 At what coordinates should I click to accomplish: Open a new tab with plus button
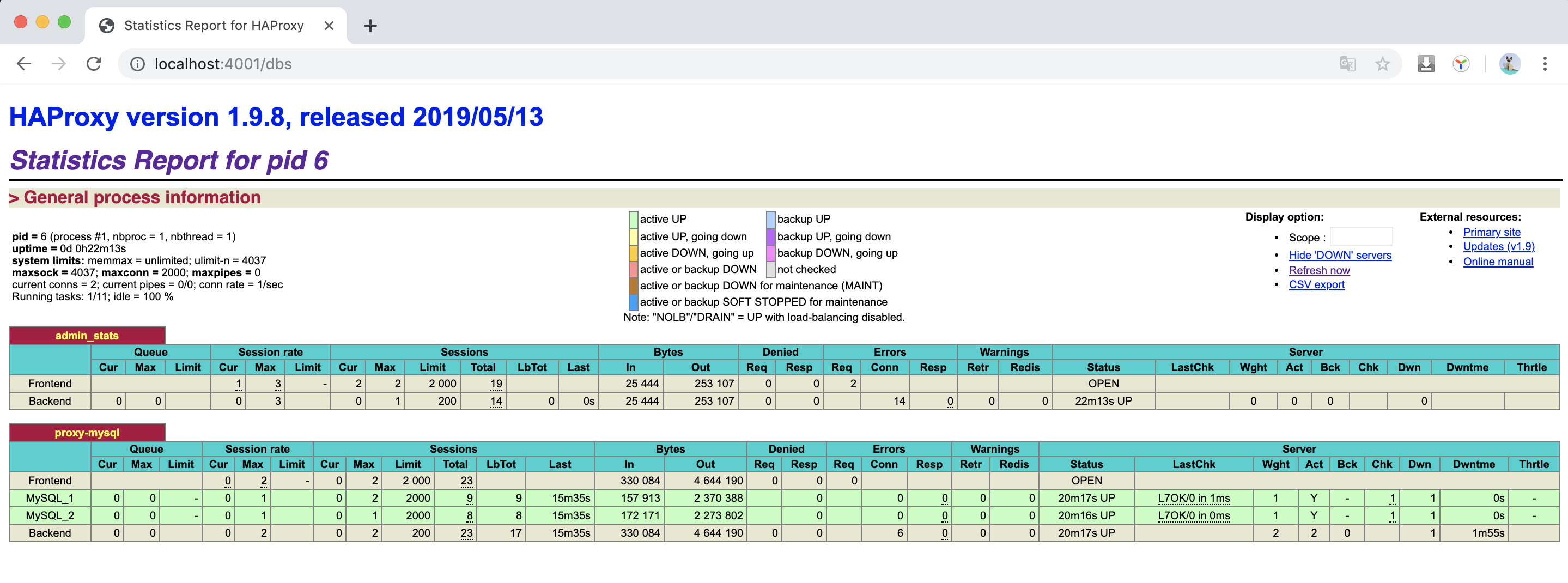pyautogui.click(x=370, y=26)
